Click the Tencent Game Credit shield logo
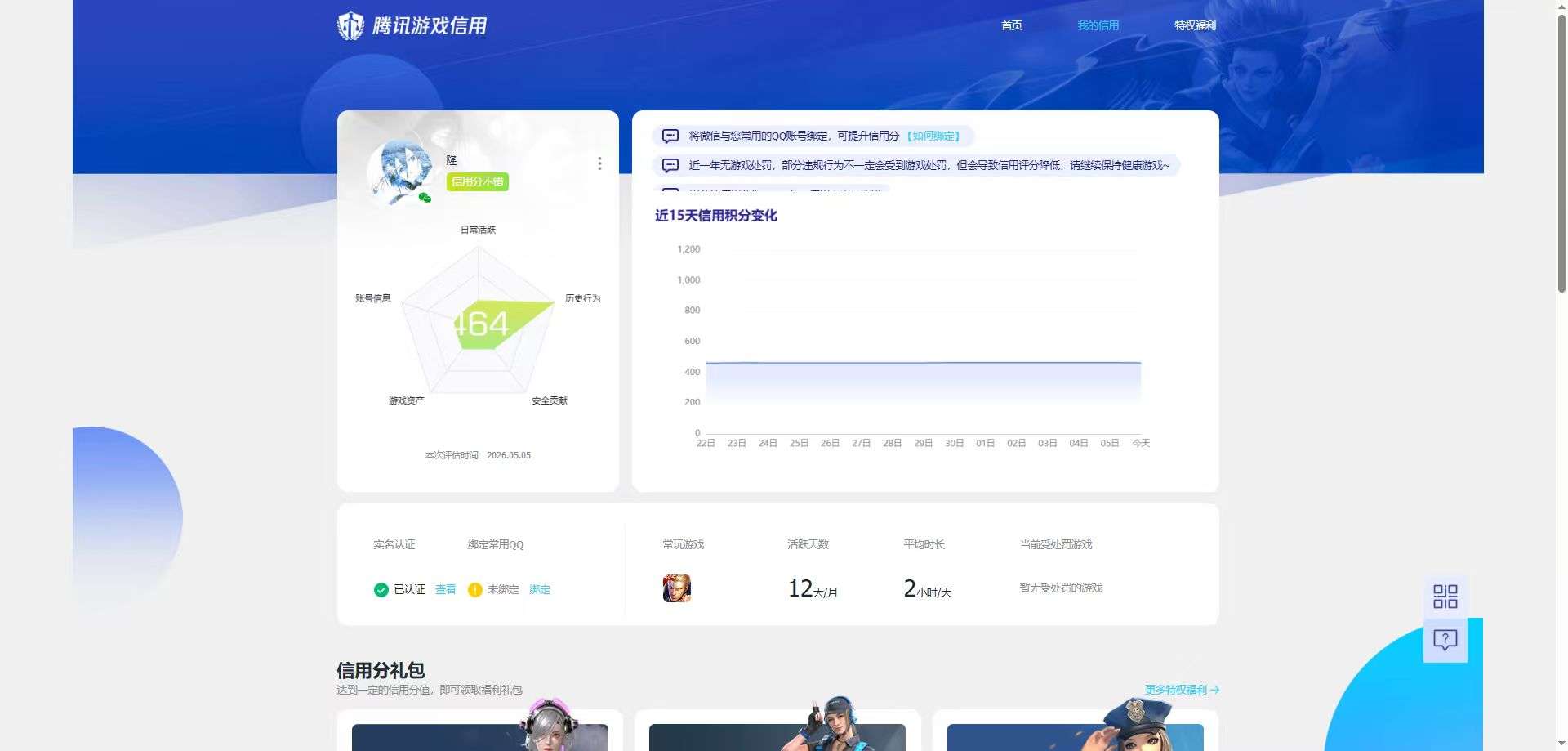Image resolution: width=1568 pixels, height=751 pixels. click(x=350, y=26)
